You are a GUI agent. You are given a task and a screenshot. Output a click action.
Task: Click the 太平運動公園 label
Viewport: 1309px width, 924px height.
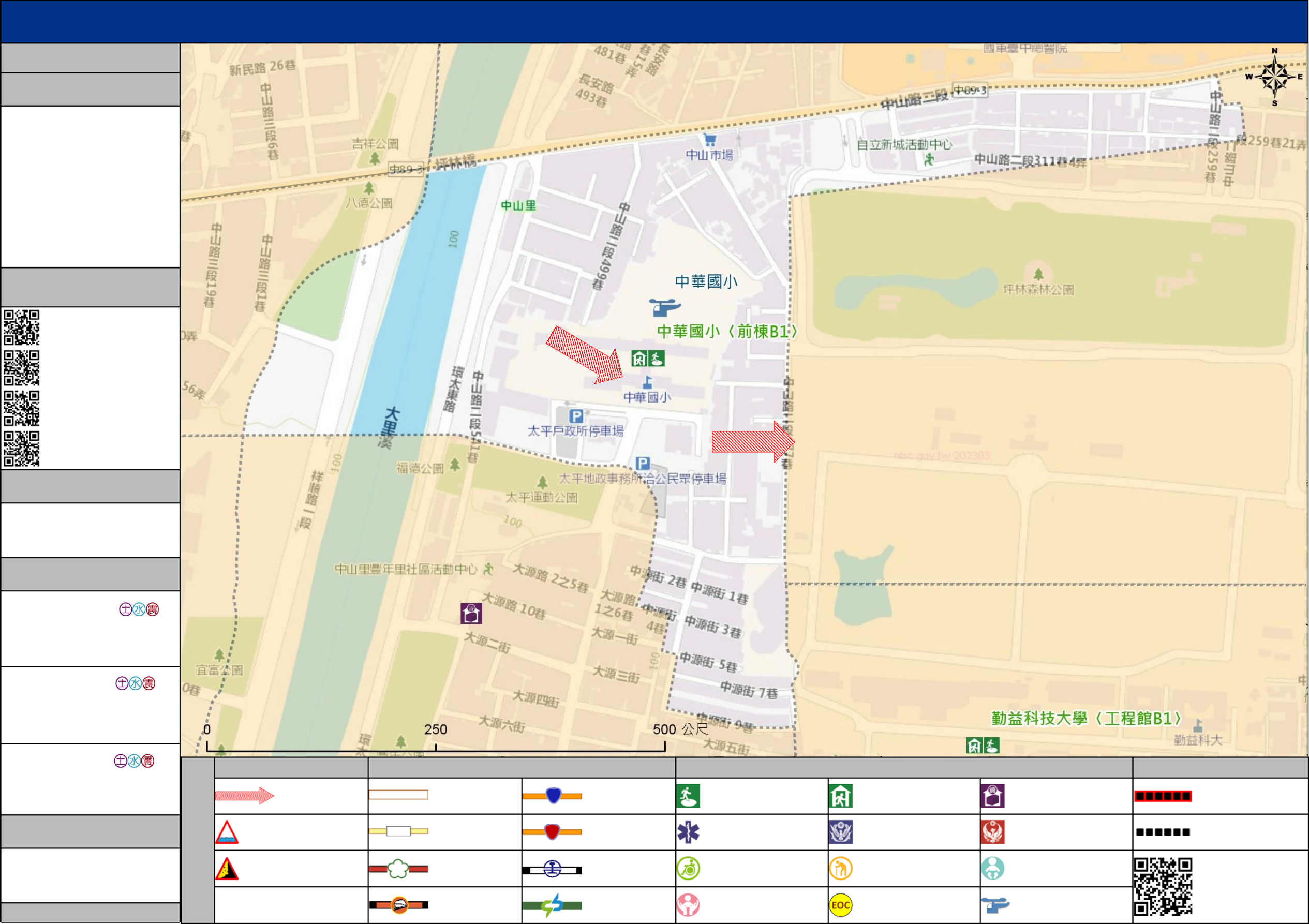tap(542, 497)
